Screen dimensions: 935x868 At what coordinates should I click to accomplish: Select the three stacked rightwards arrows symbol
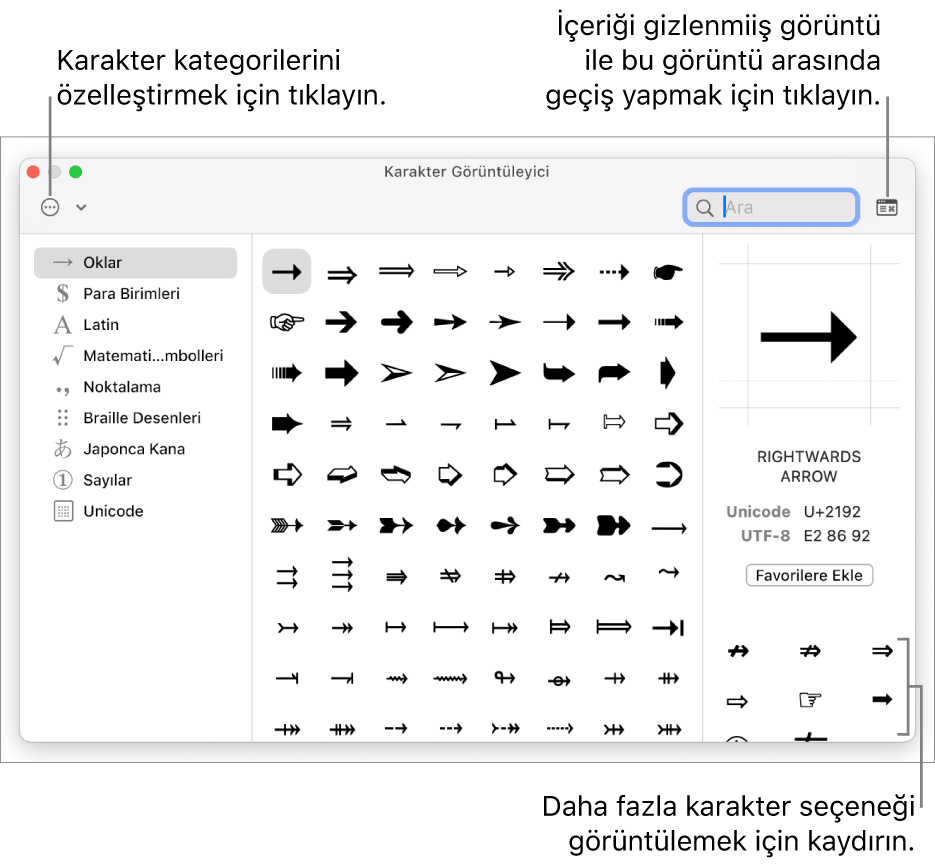[342, 575]
